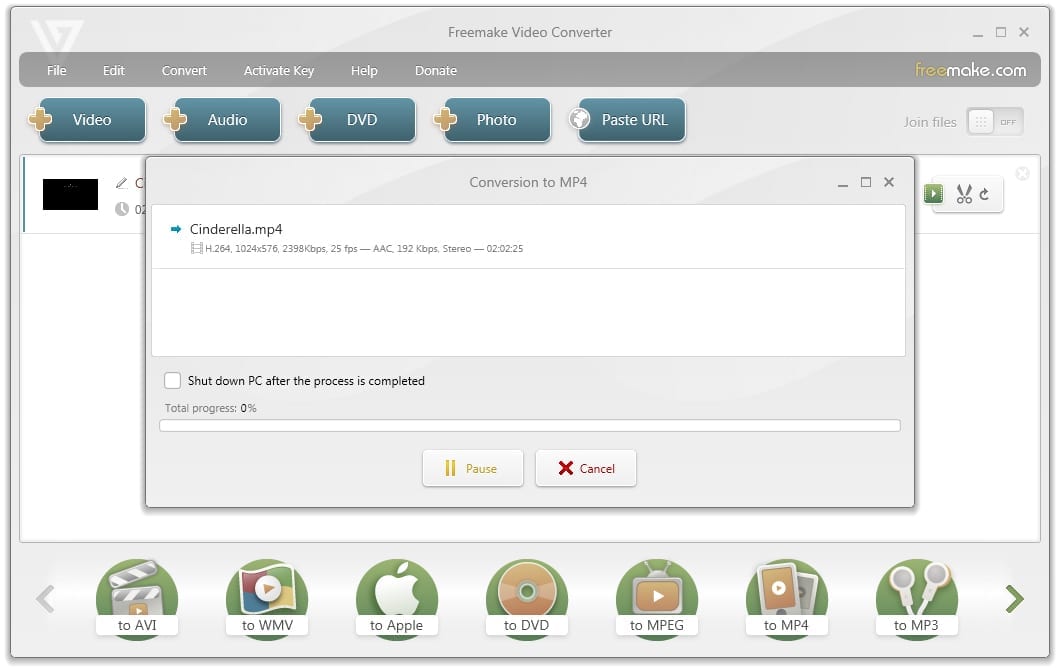Cancel the MP4 conversion
The image size is (1060, 670).
[586, 468]
